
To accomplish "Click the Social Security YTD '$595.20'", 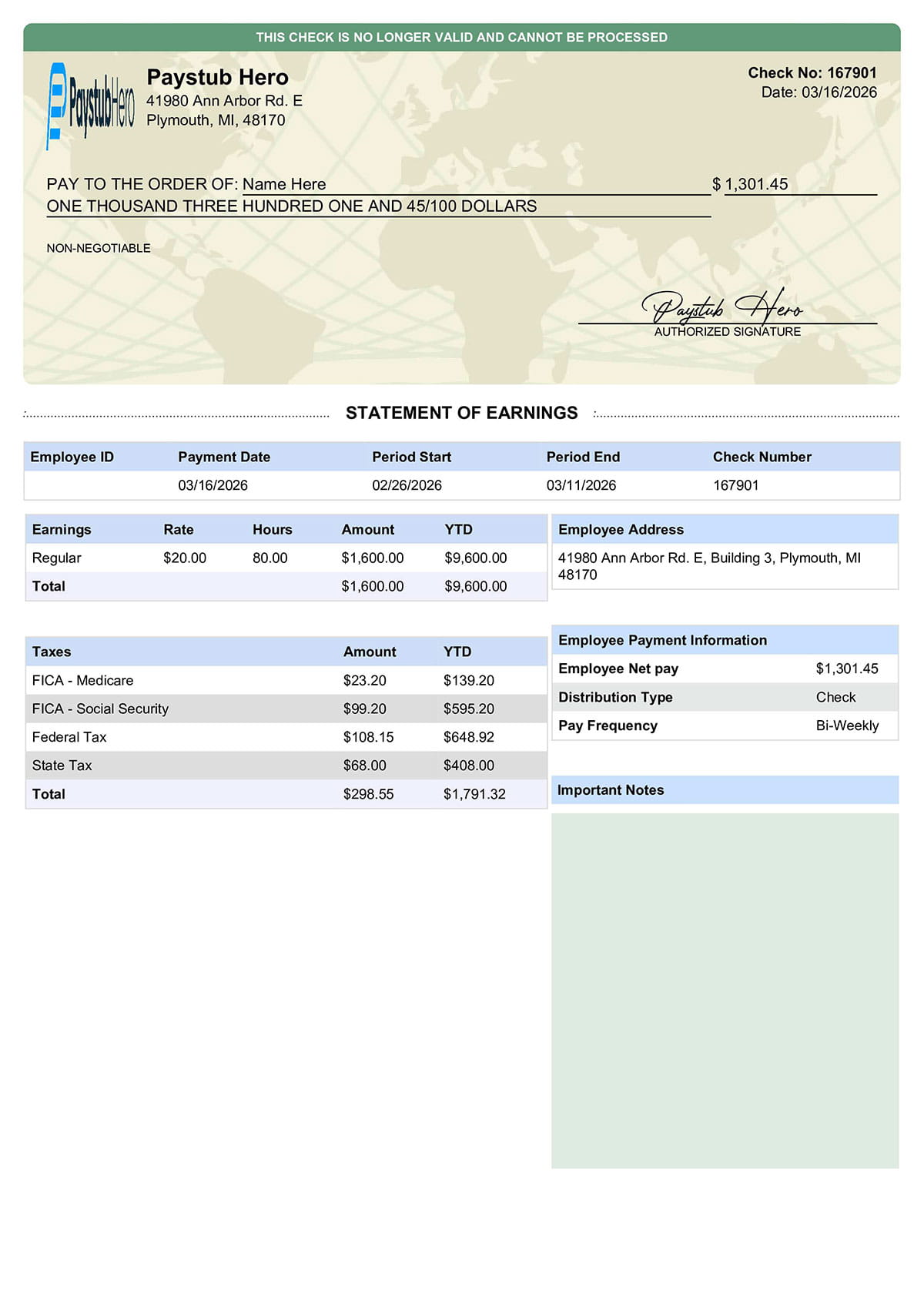I will pos(469,709).
